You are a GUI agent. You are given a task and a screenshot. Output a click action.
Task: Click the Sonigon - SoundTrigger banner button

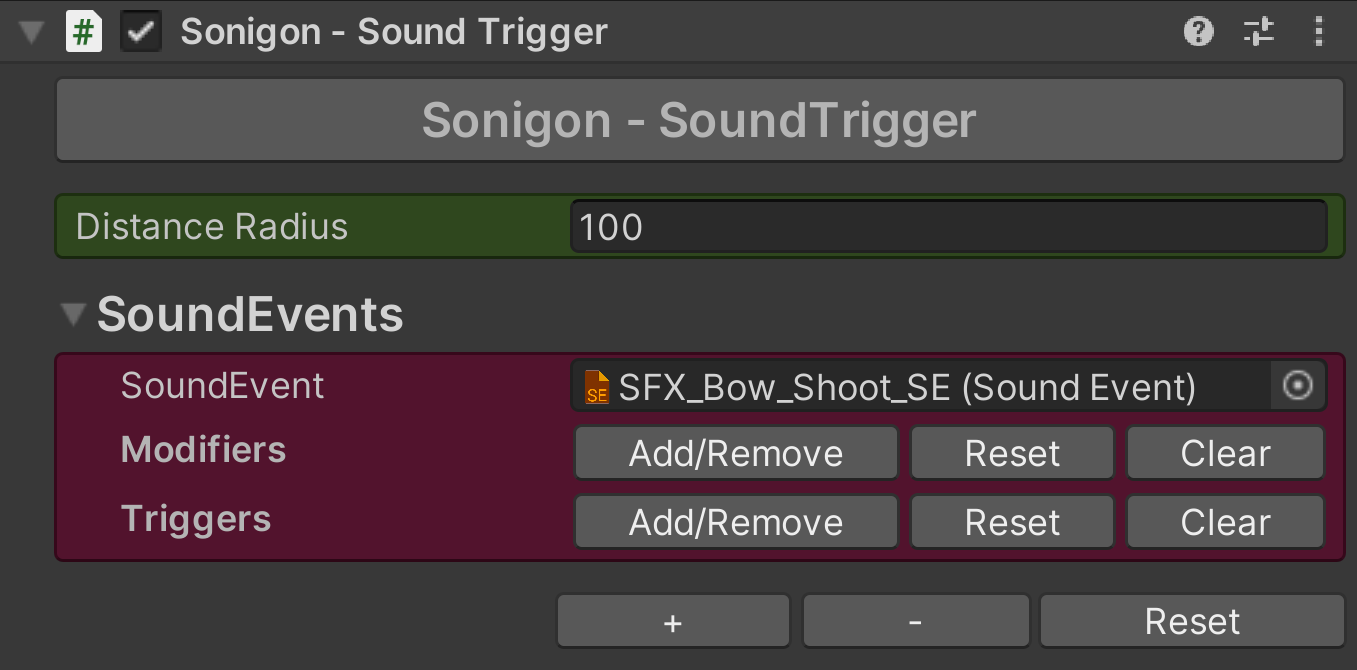coord(699,121)
